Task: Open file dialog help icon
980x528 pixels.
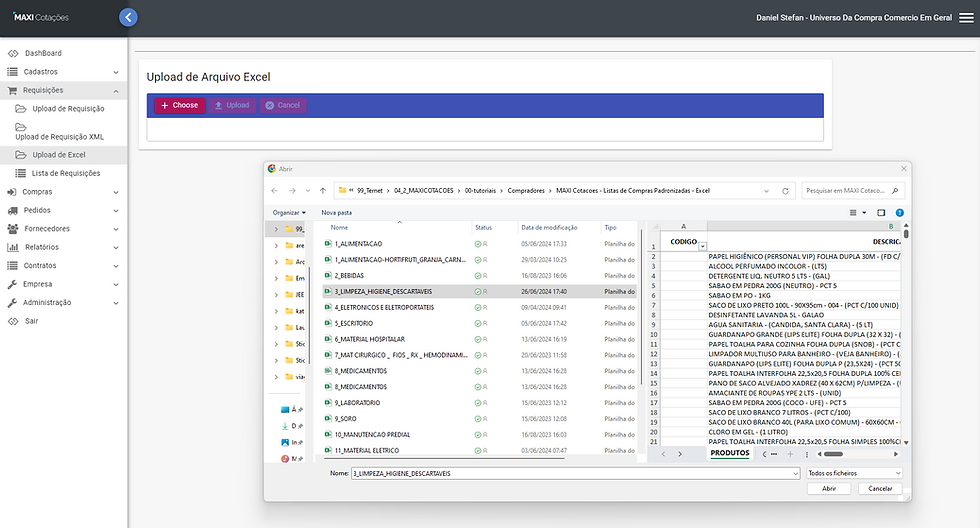Action: 900,213
